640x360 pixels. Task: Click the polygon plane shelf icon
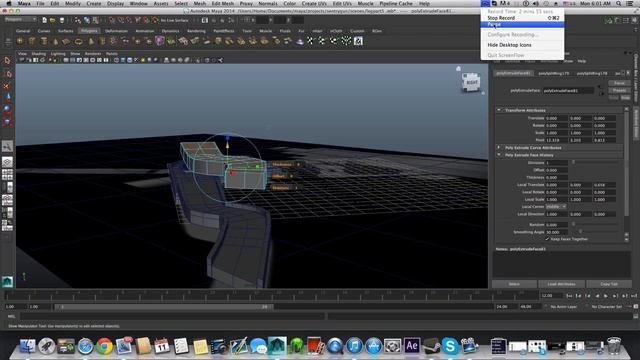67,41
